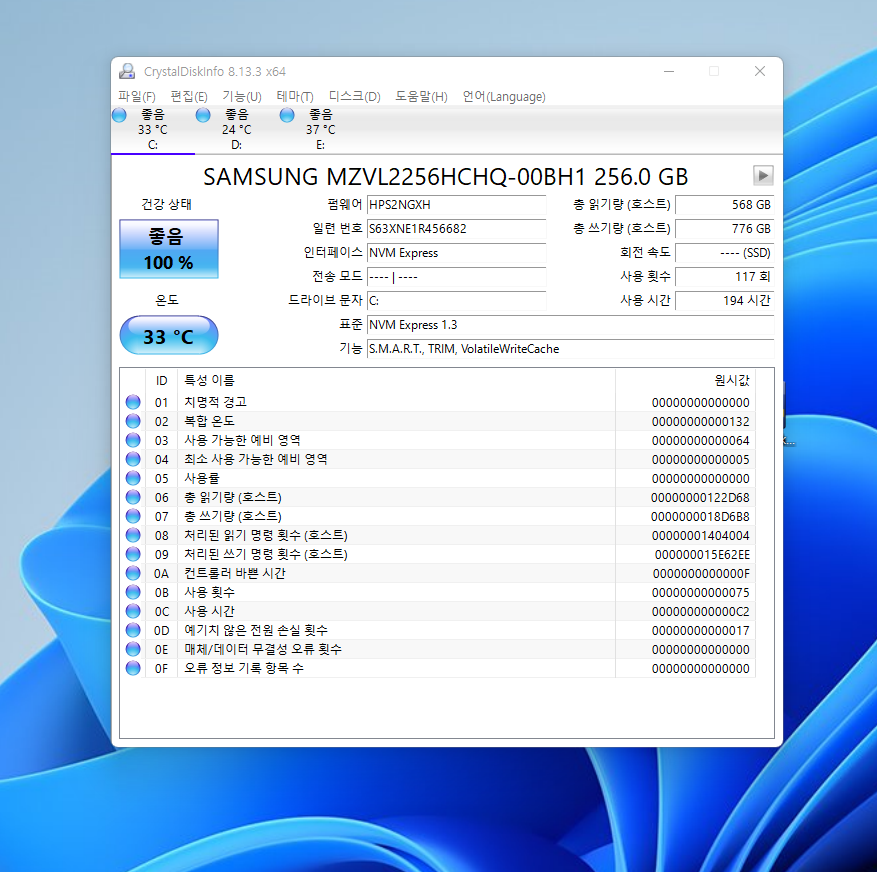Click the 194 시간 power on hours field
The height and width of the screenshot is (872, 877).
tap(725, 301)
